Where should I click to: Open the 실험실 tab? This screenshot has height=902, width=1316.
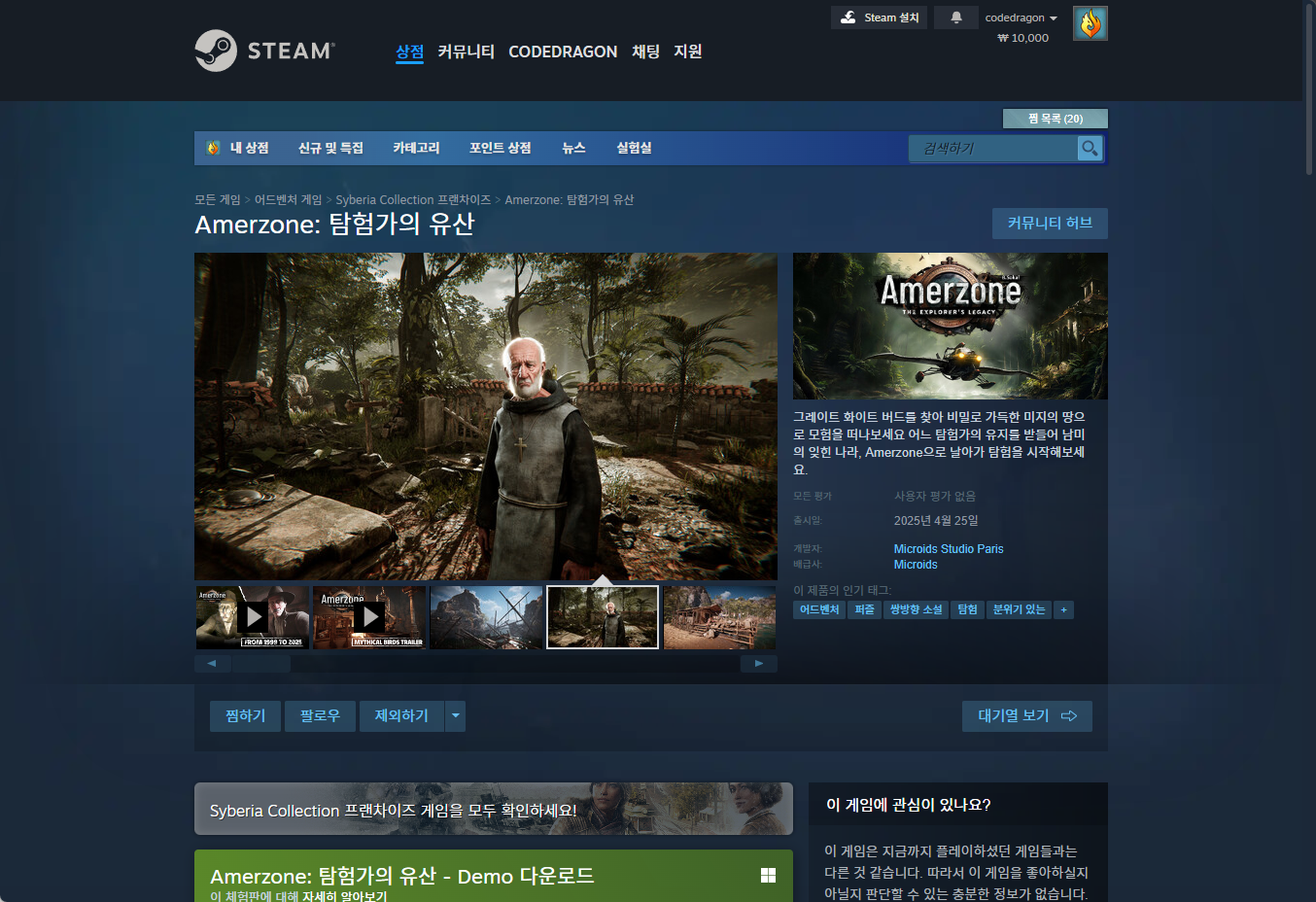click(634, 148)
